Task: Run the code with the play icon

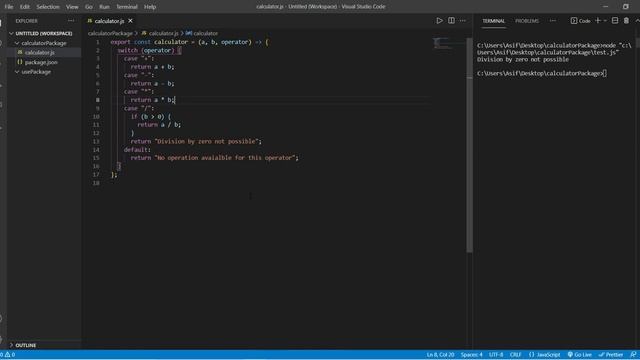Action: tap(439, 21)
